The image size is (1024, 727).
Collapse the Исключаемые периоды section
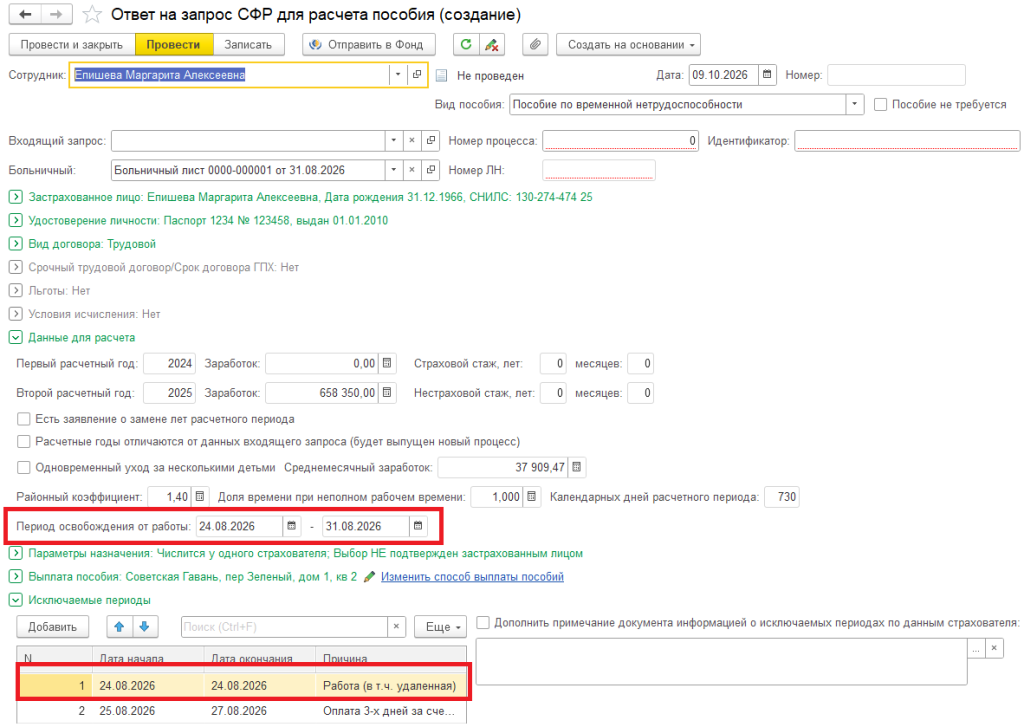pyautogui.click(x=16, y=600)
